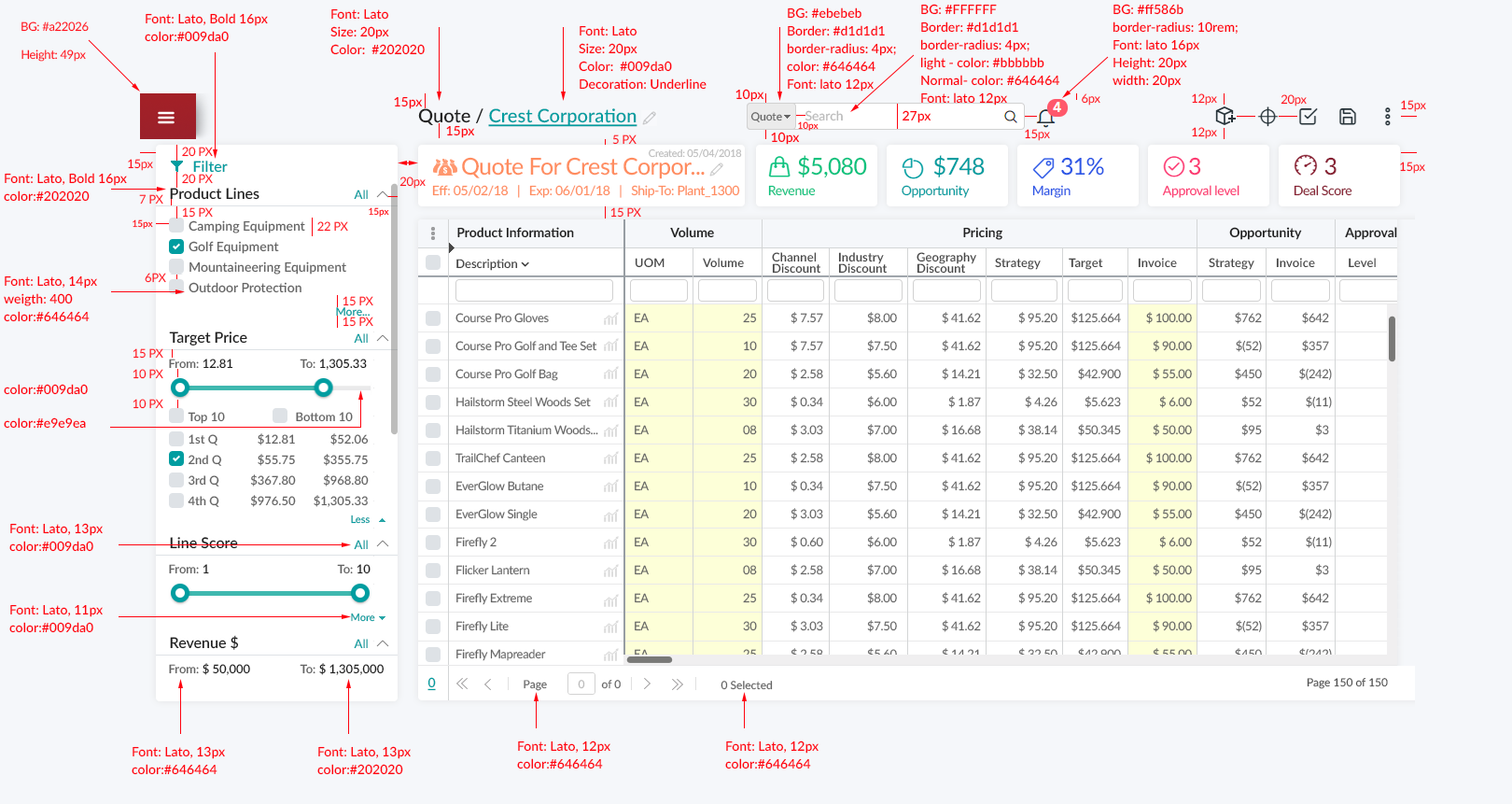Click the save disk icon
The width and height of the screenshot is (1512, 804).
point(1347,117)
